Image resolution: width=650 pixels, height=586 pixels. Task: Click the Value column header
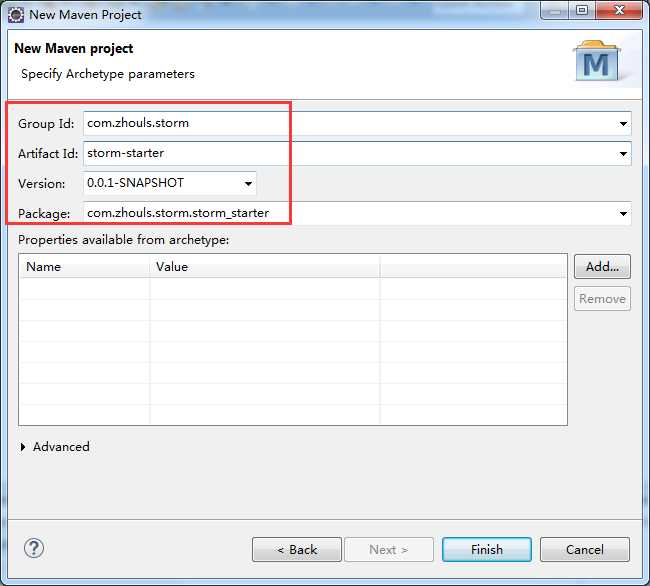click(264, 266)
